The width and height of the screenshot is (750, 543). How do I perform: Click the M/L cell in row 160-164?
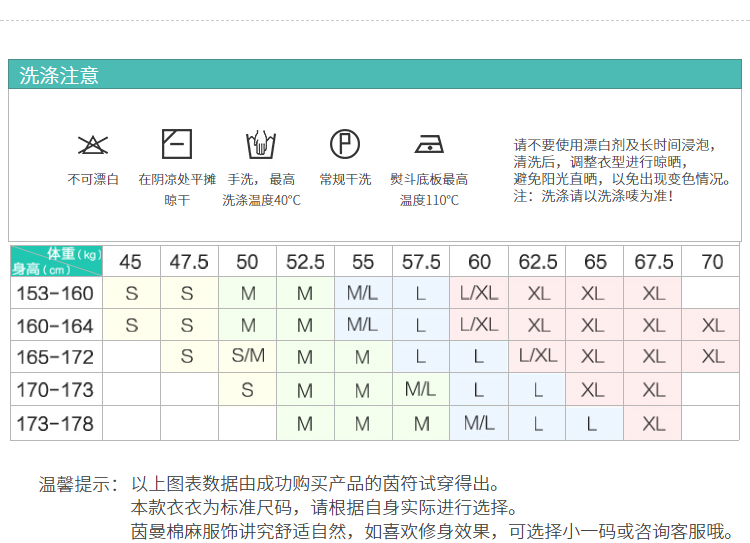(363, 325)
